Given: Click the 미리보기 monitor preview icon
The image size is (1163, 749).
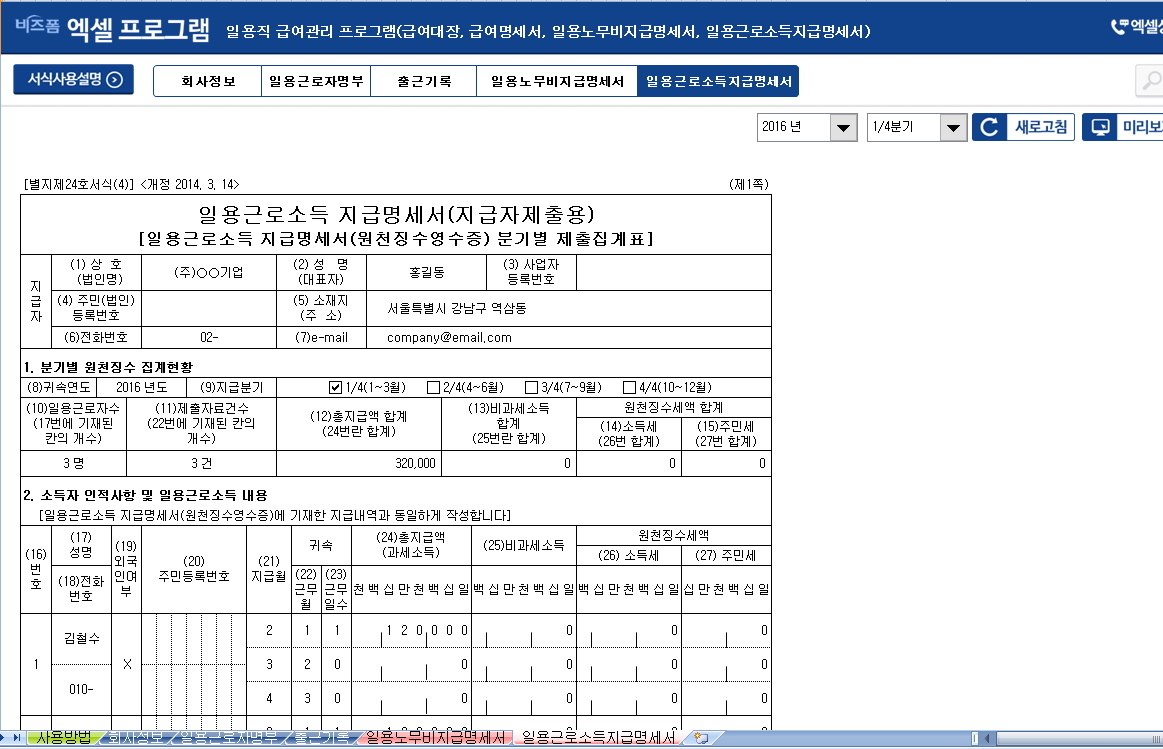Looking at the screenshot, I should pos(1101,128).
